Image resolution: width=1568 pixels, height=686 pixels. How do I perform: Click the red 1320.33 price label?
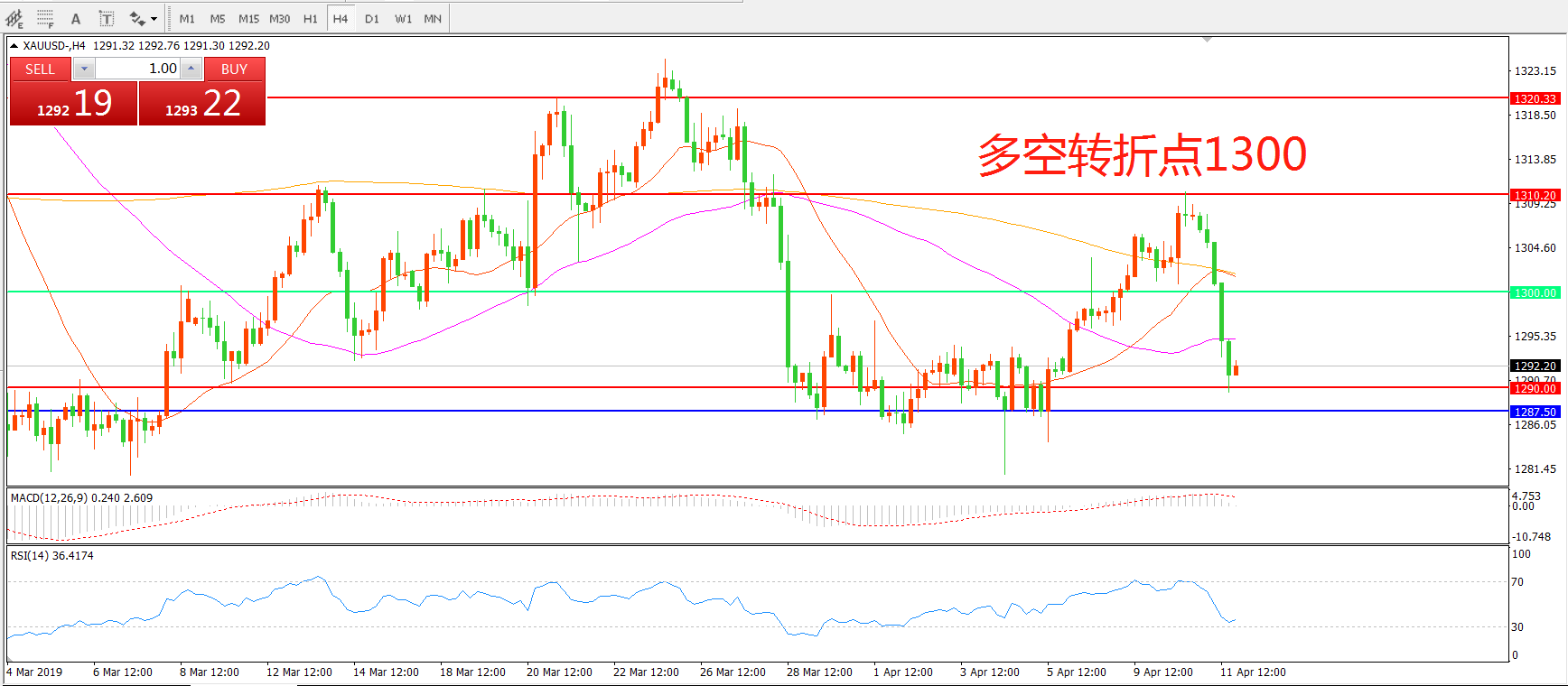pyautogui.click(x=1535, y=98)
